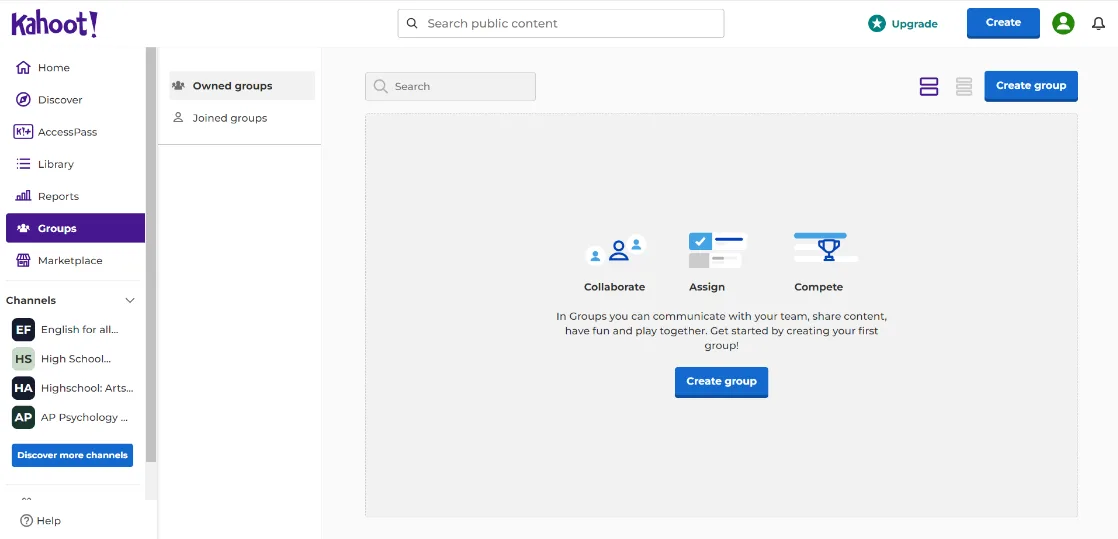This screenshot has width=1118, height=539.
Task: Click the Kahoot! logo
Action: point(54,24)
